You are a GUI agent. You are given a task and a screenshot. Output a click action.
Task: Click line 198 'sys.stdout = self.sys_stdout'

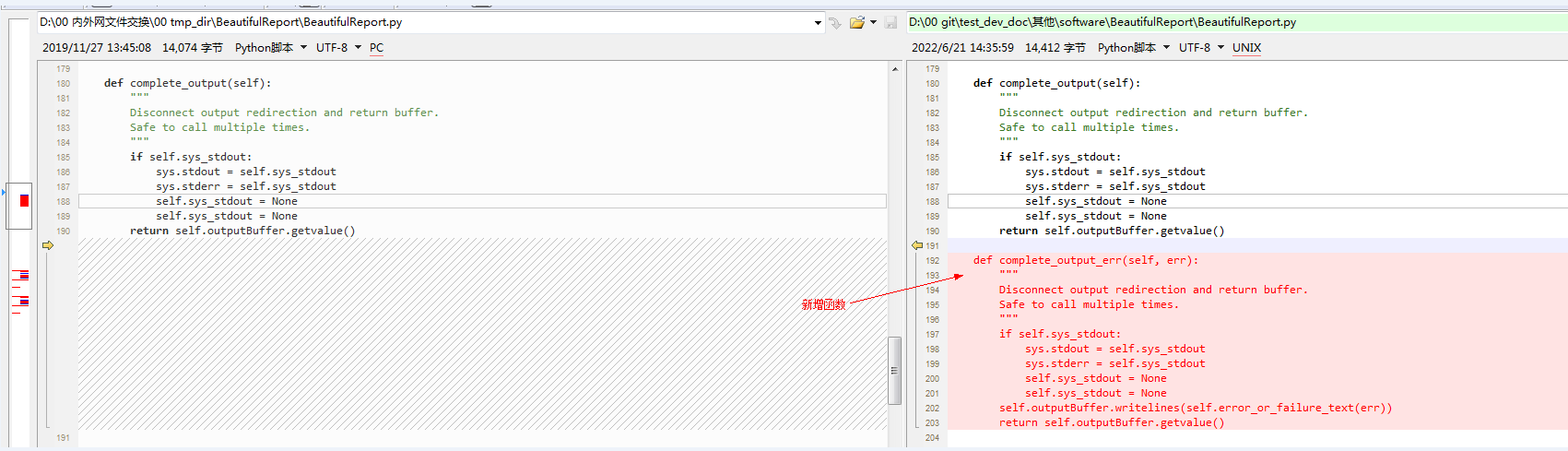[x=1115, y=349]
